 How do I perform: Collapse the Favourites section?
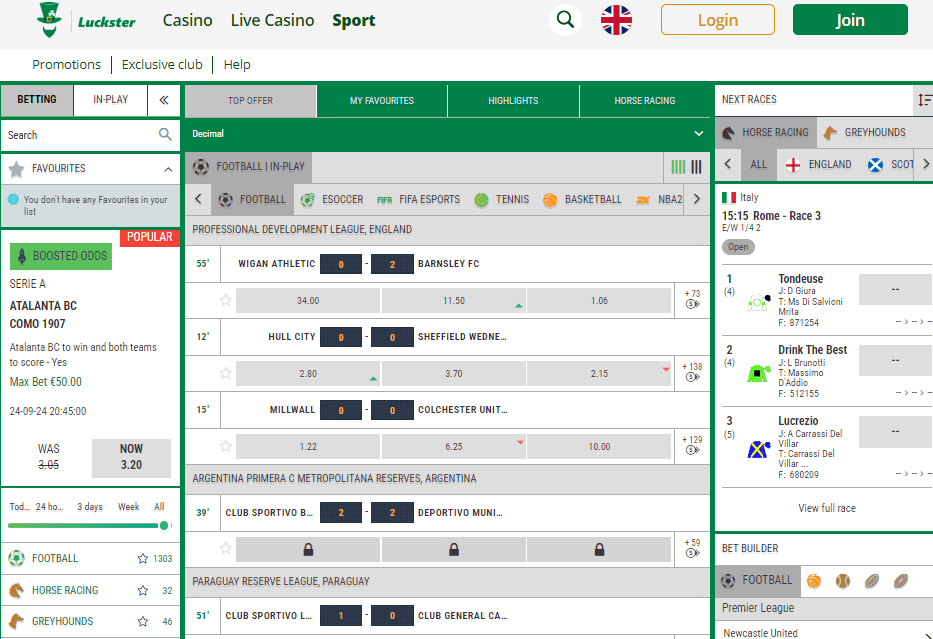point(168,167)
